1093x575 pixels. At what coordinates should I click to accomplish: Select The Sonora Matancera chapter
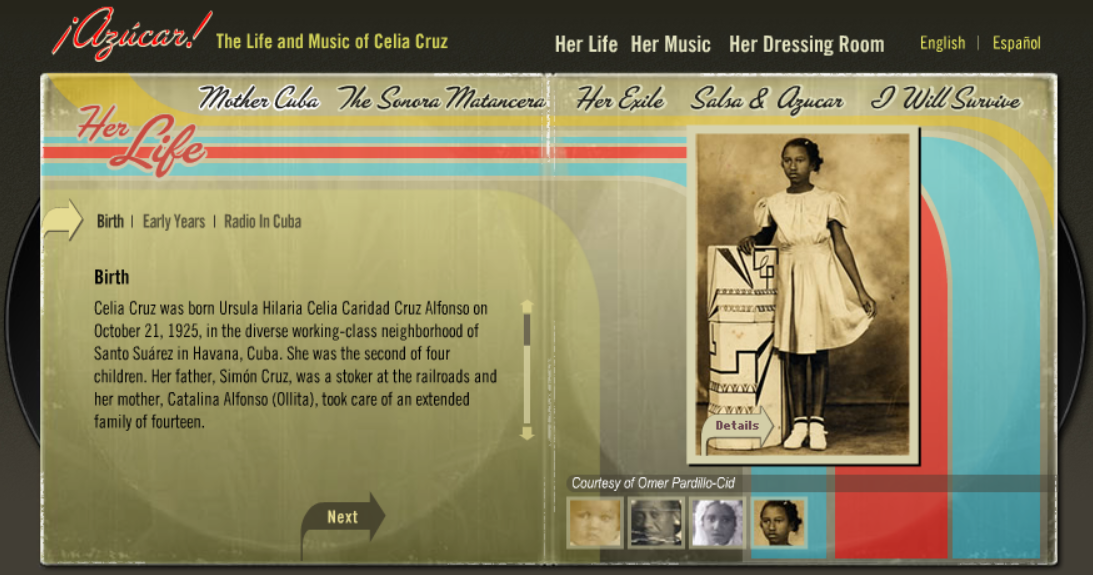pyautogui.click(x=442, y=98)
